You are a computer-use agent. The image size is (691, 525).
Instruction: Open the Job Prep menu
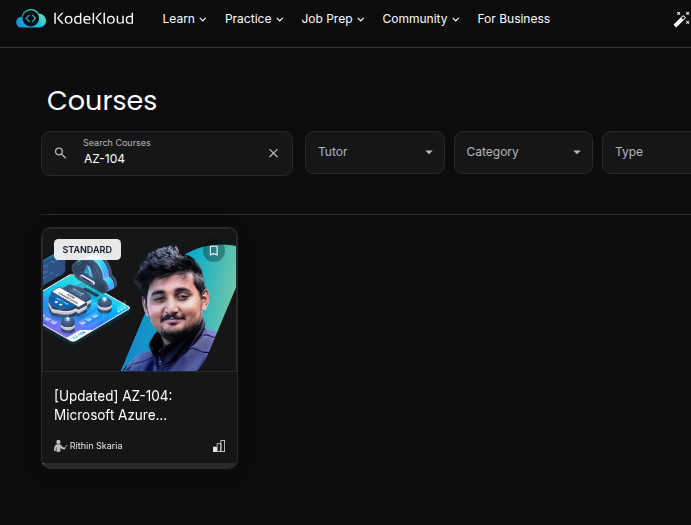(333, 19)
